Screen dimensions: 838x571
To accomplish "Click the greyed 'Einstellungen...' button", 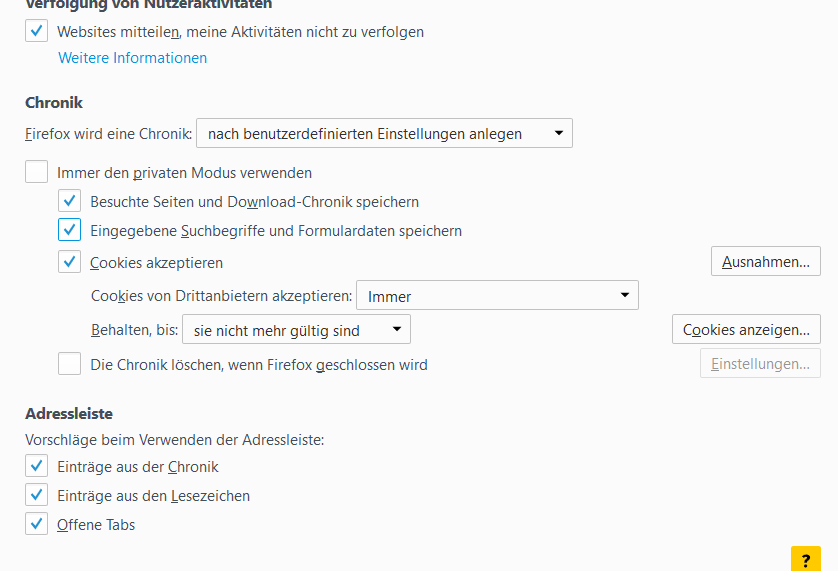I will coord(760,364).
